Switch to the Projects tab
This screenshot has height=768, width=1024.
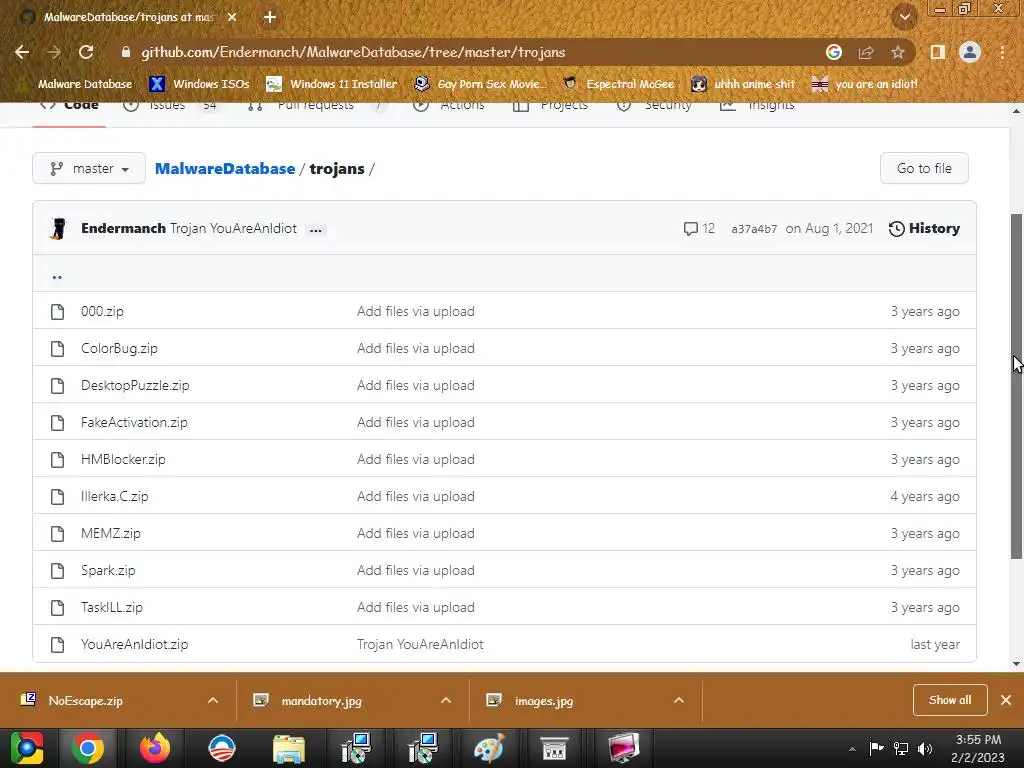[550, 106]
